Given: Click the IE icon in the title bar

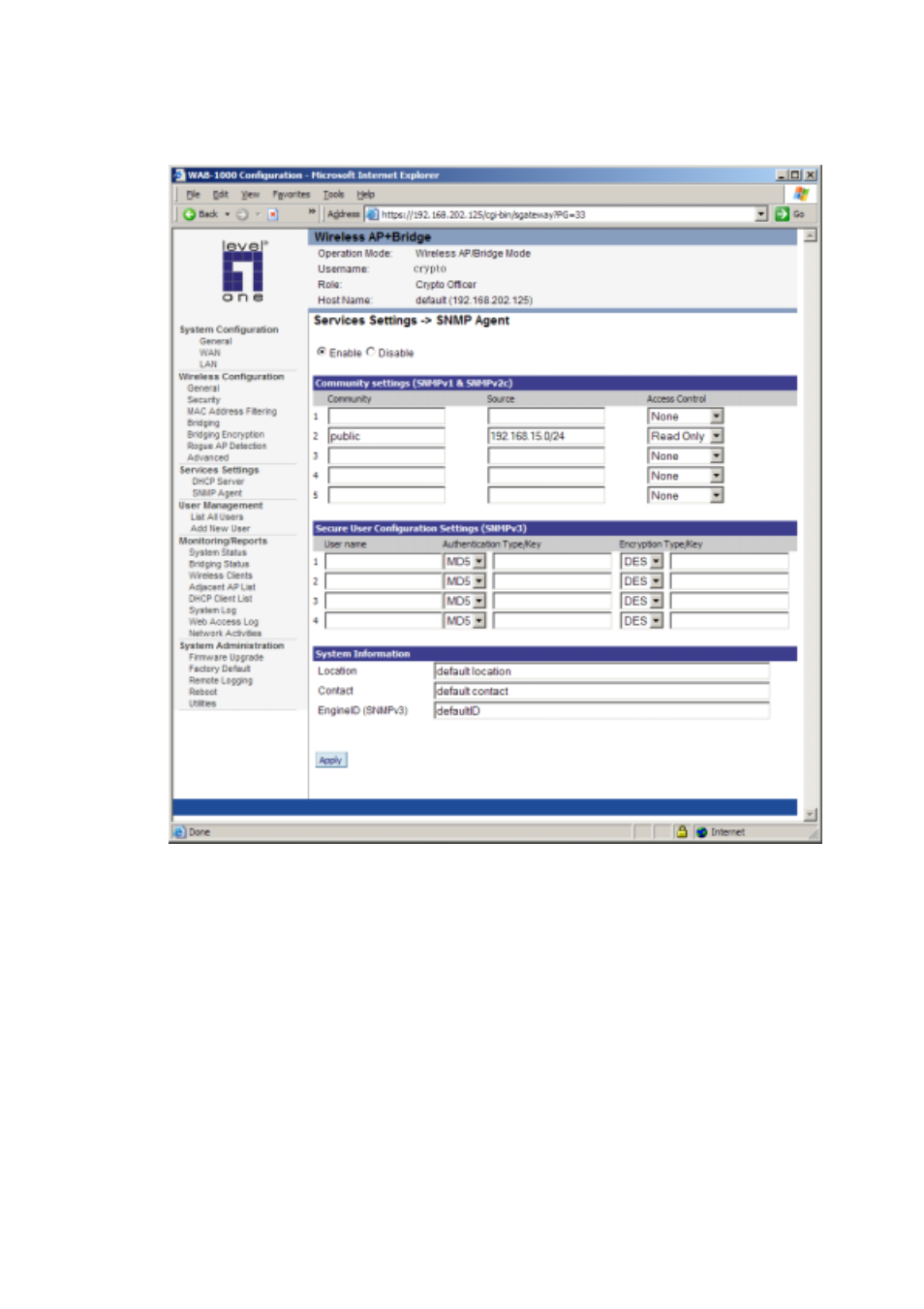Looking at the screenshot, I should point(179,175).
